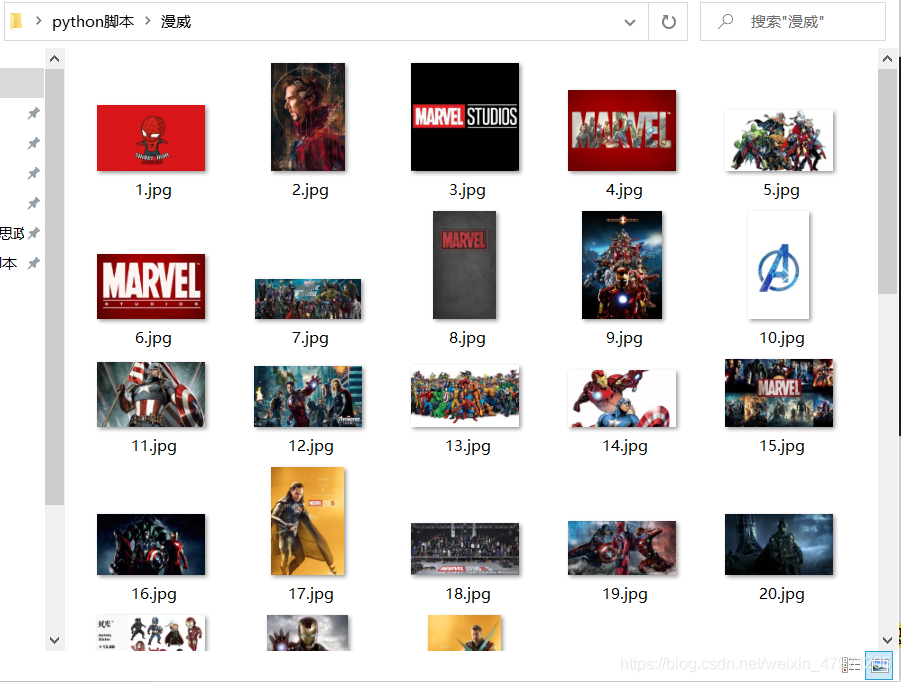This screenshot has width=901, height=682.
Task: Click the file name 3.jpg
Action: coord(467,190)
